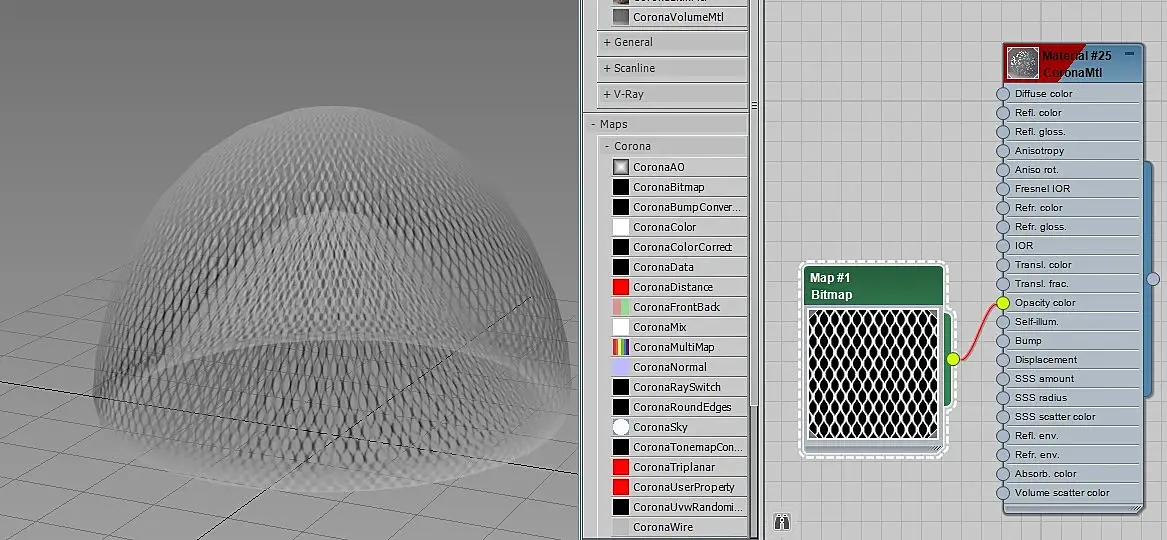Click the CoronaColorCorrect map icon
Viewport: 1167px width, 540px height.
pyautogui.click(x=621, y=247)
